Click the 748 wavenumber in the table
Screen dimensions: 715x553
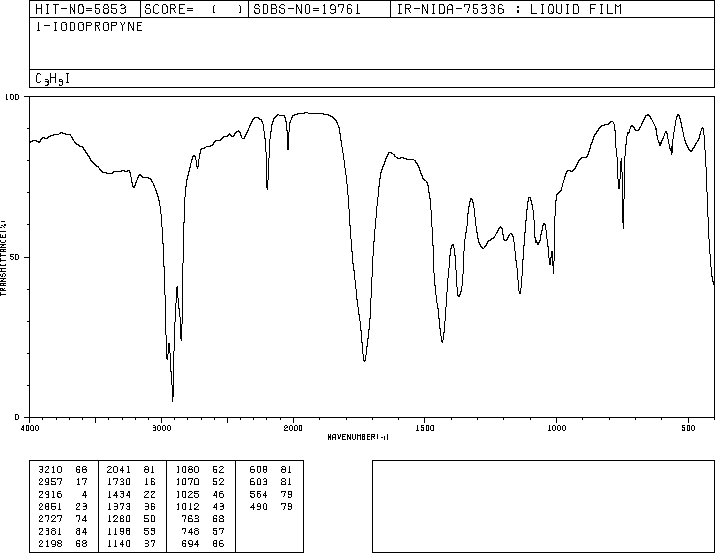point(190,531)
